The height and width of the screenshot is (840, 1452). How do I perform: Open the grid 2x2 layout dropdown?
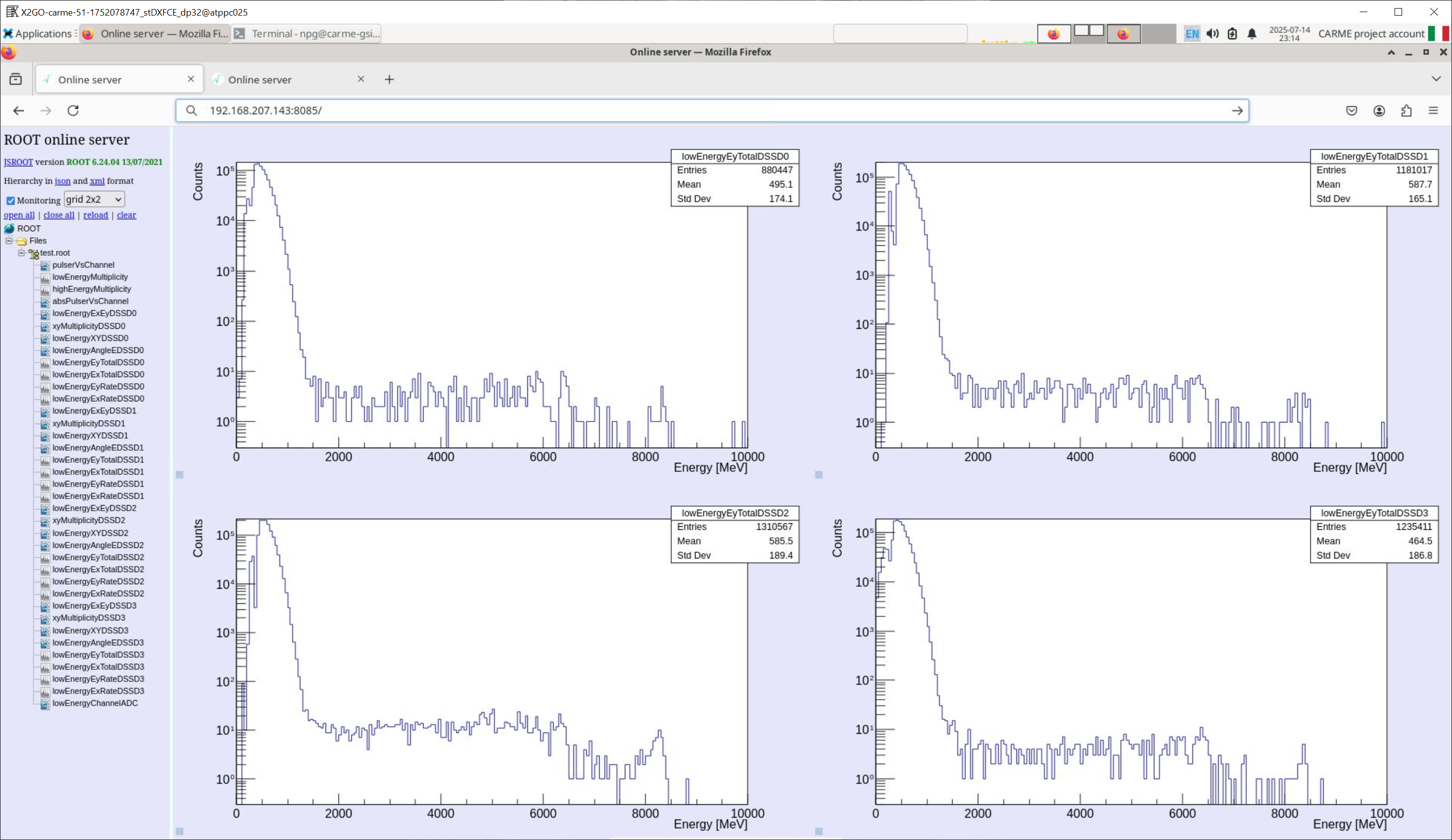94,199
